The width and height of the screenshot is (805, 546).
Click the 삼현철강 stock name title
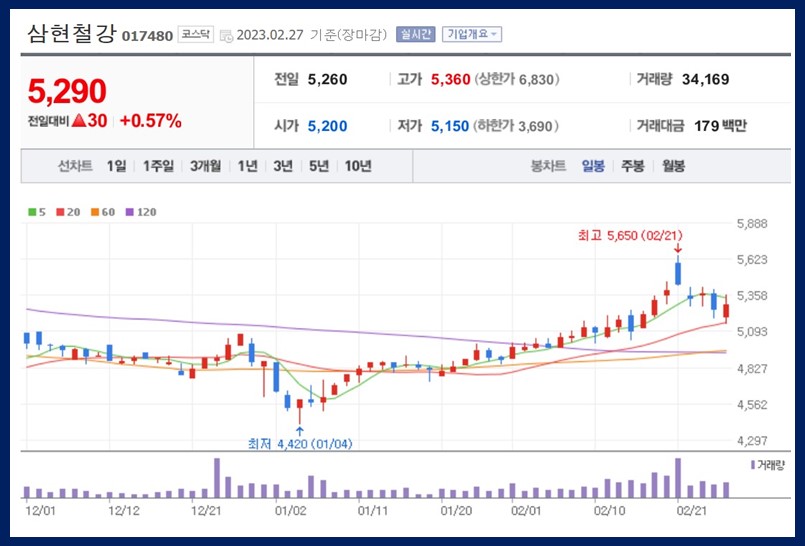pyautogui.click(x=72, y=33)
